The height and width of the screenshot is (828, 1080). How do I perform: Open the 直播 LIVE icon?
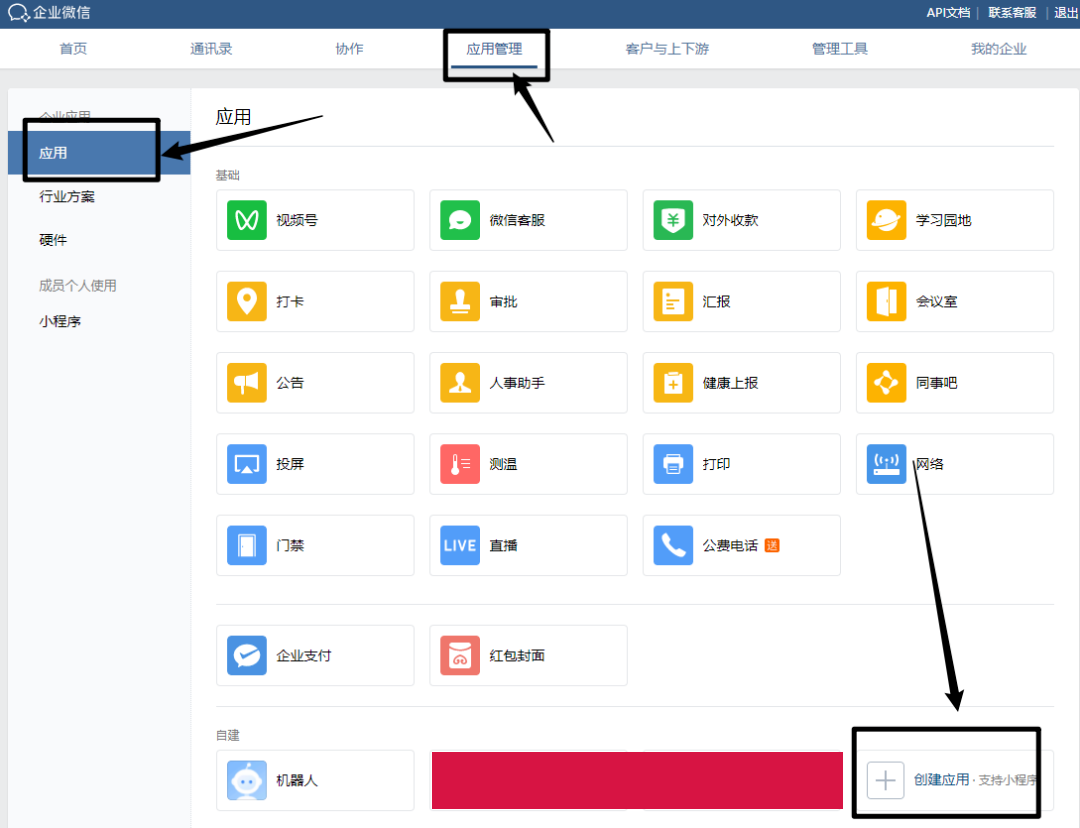pos(460,545)
